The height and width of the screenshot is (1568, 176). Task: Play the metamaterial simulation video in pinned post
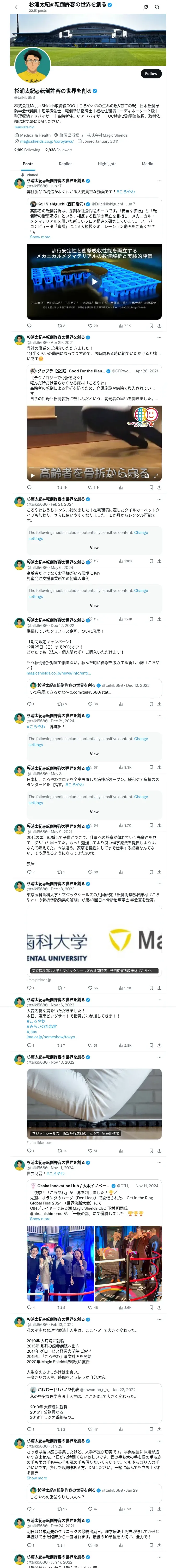click(x=94, y=281)
